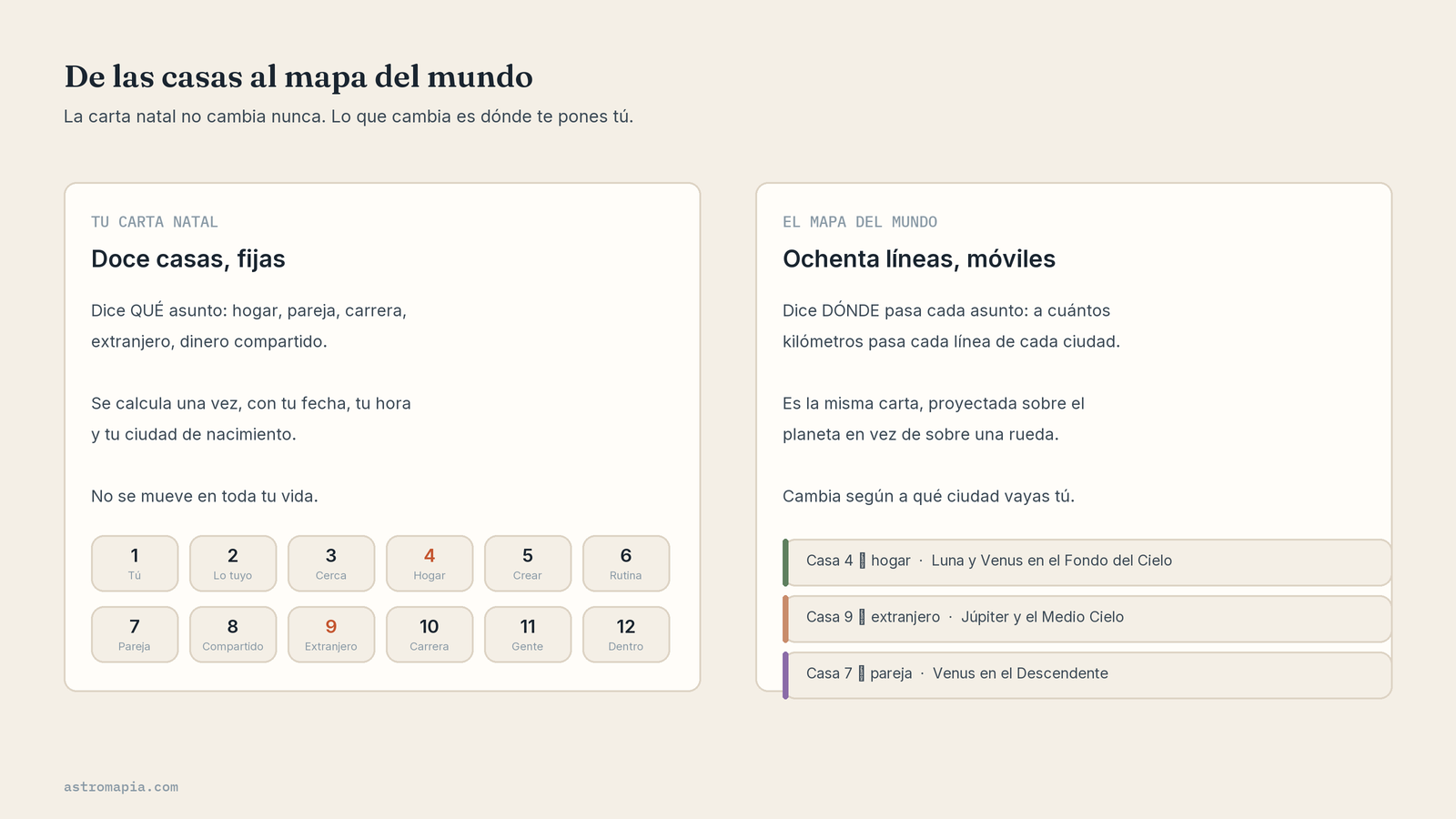Open the Casa 7 pareja row
Viewport: 1456px width, 819px height.
point(1087,675)
